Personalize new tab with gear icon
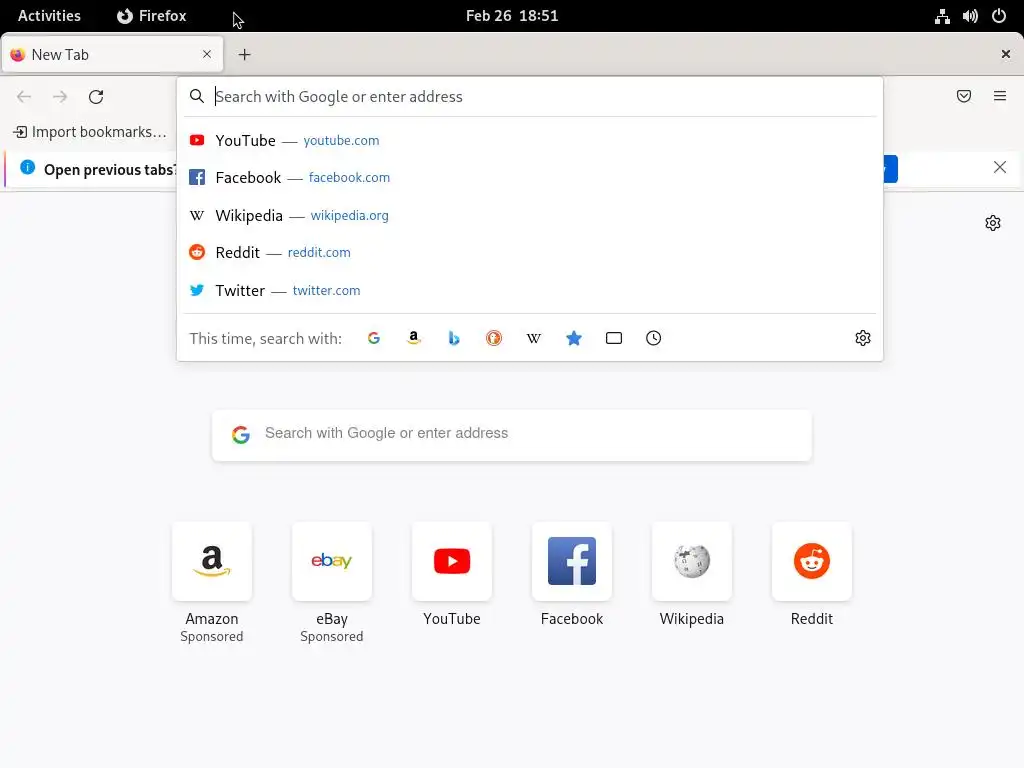 click(993, 223)
